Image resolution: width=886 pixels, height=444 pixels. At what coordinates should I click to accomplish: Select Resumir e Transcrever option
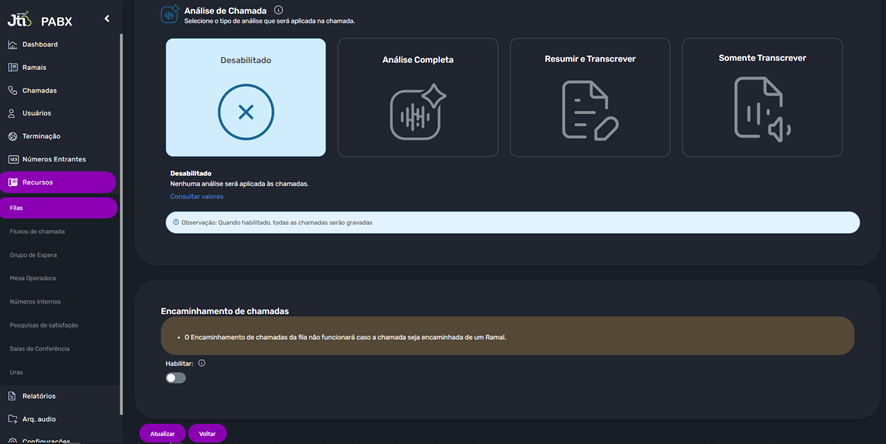[x=590, y=97]
